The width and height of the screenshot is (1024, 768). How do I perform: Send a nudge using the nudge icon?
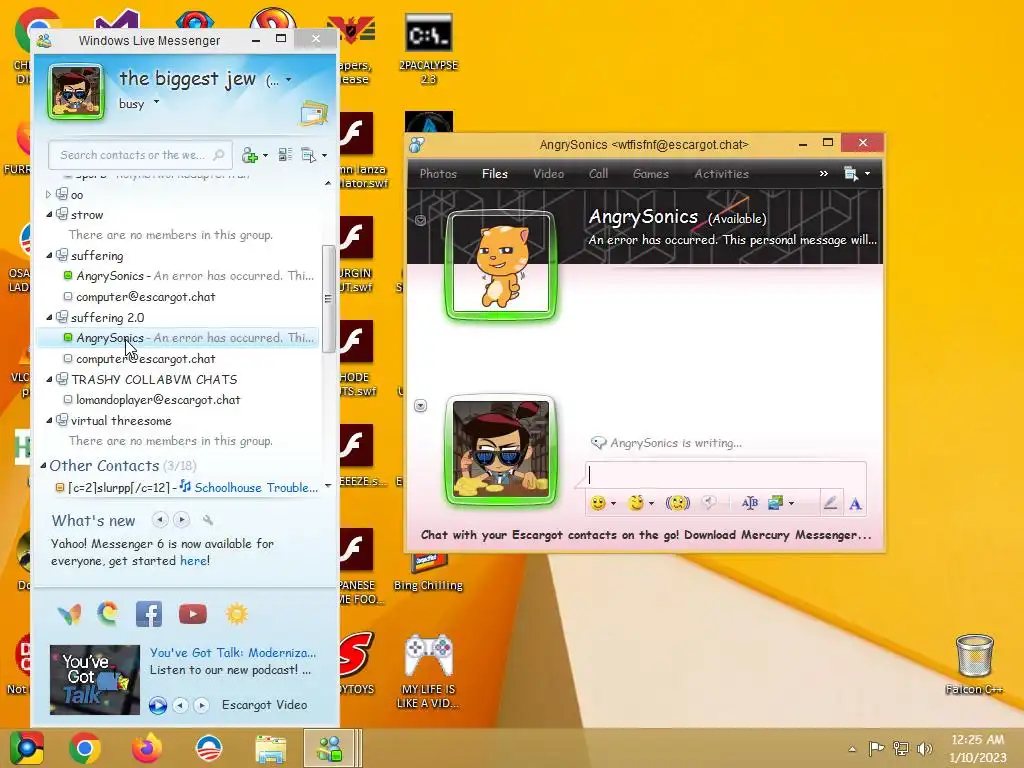click(x=677, y=503)
